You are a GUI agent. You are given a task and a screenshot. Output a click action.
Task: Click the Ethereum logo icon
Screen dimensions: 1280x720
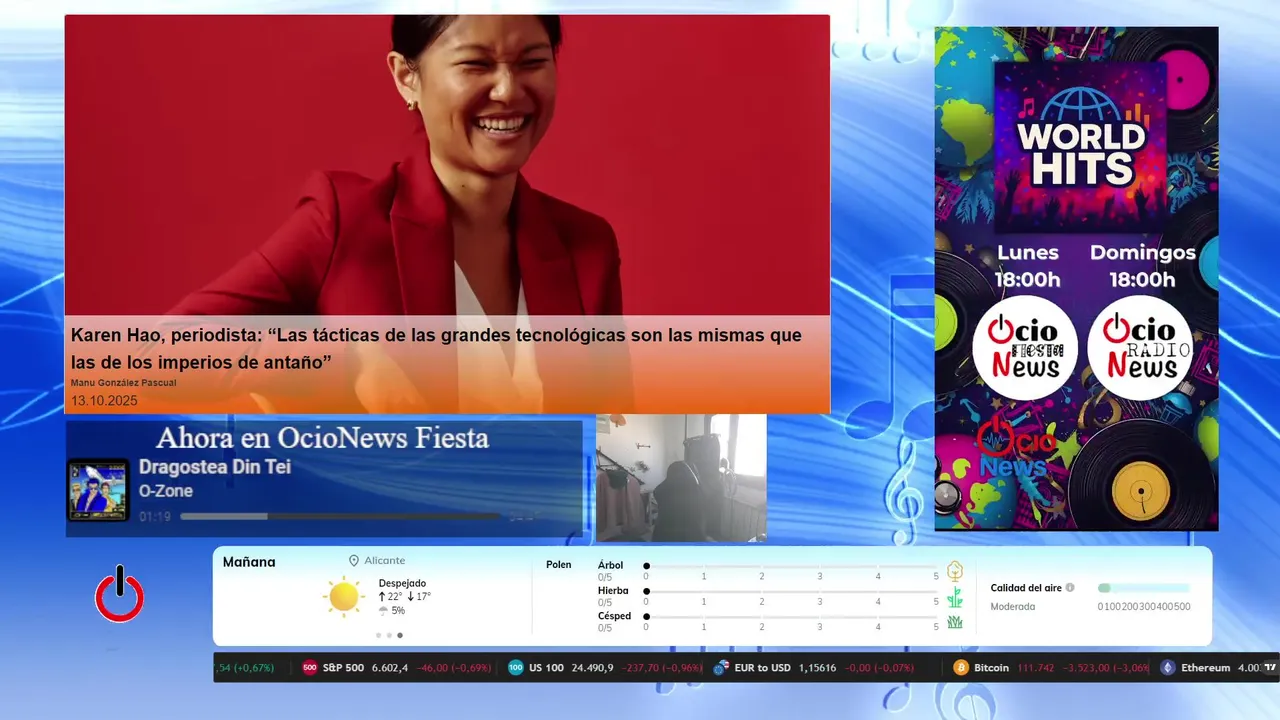(1168, 668)
